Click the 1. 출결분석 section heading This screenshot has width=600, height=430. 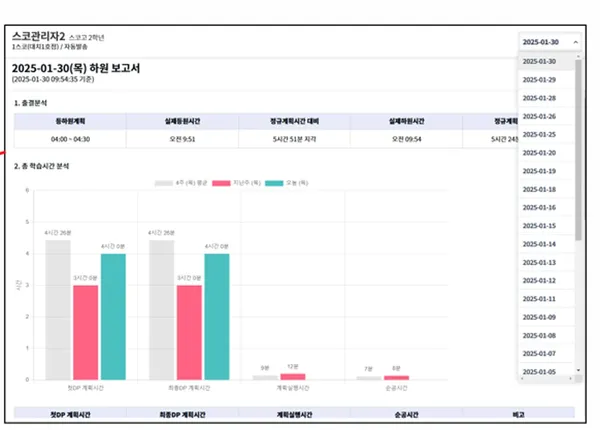tap(31, 103)
